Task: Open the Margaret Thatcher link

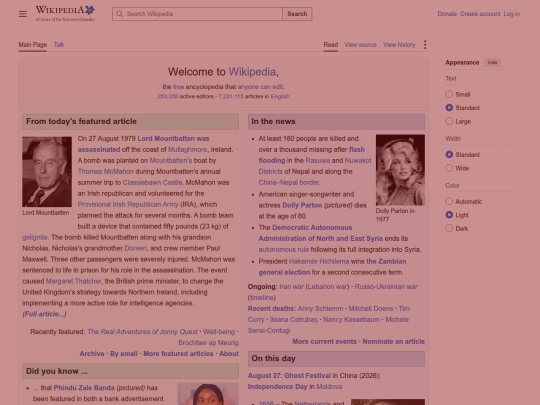Action: click(x=73, y=281)
